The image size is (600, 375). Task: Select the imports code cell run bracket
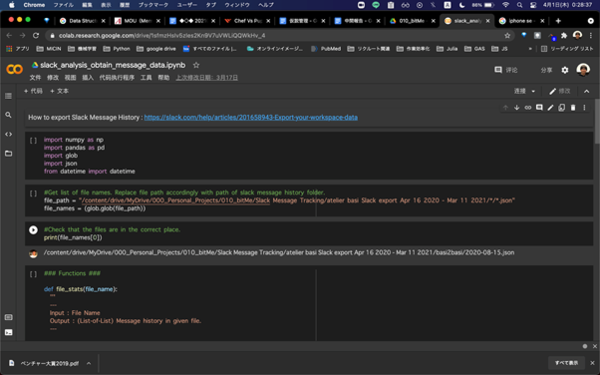coord(33,140)
